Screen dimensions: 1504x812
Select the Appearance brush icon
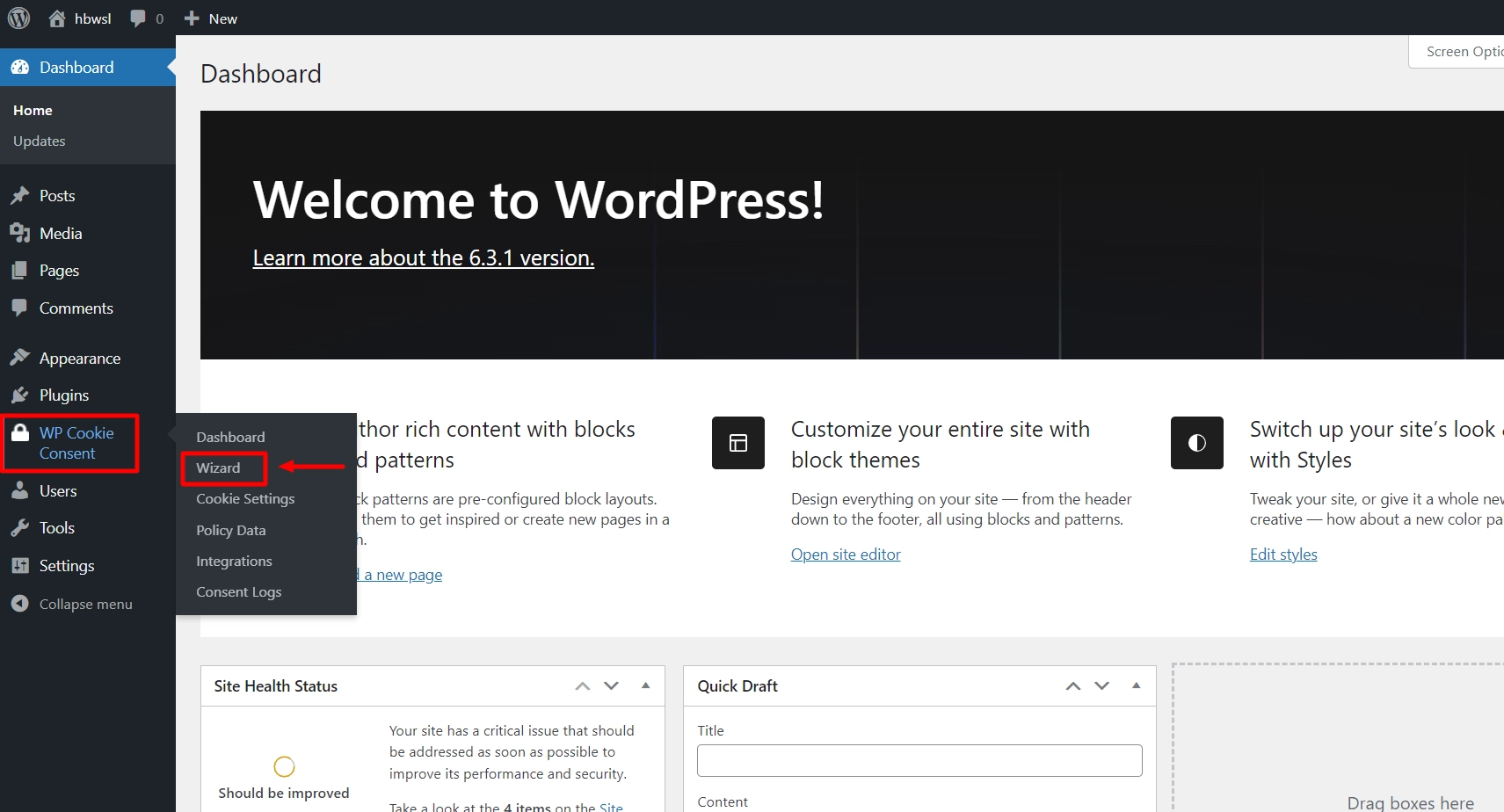pyautogui.click(x=20, y=358)
